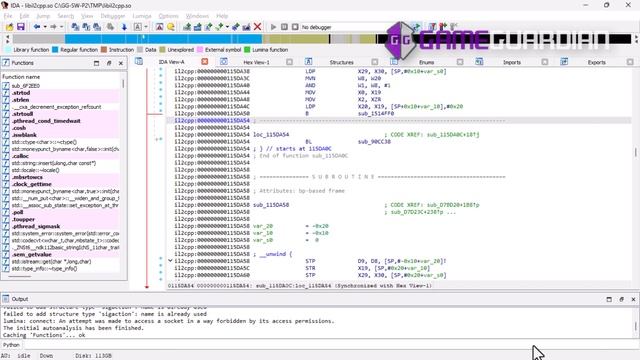The height and width of the screenshot is (360, 640).
Task: Close the IDA View-A tab
Action: point(205,62)
